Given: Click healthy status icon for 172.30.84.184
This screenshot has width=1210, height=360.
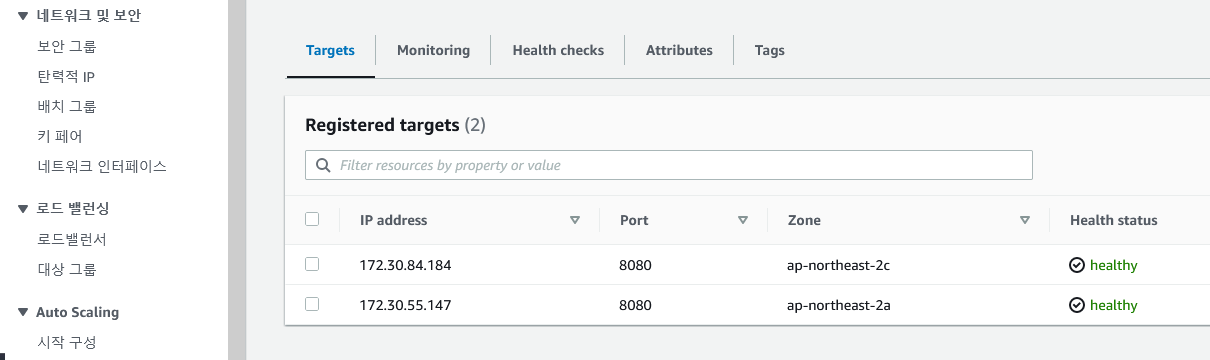Looking at the screenshot, I should click(x=1077, y=265).
